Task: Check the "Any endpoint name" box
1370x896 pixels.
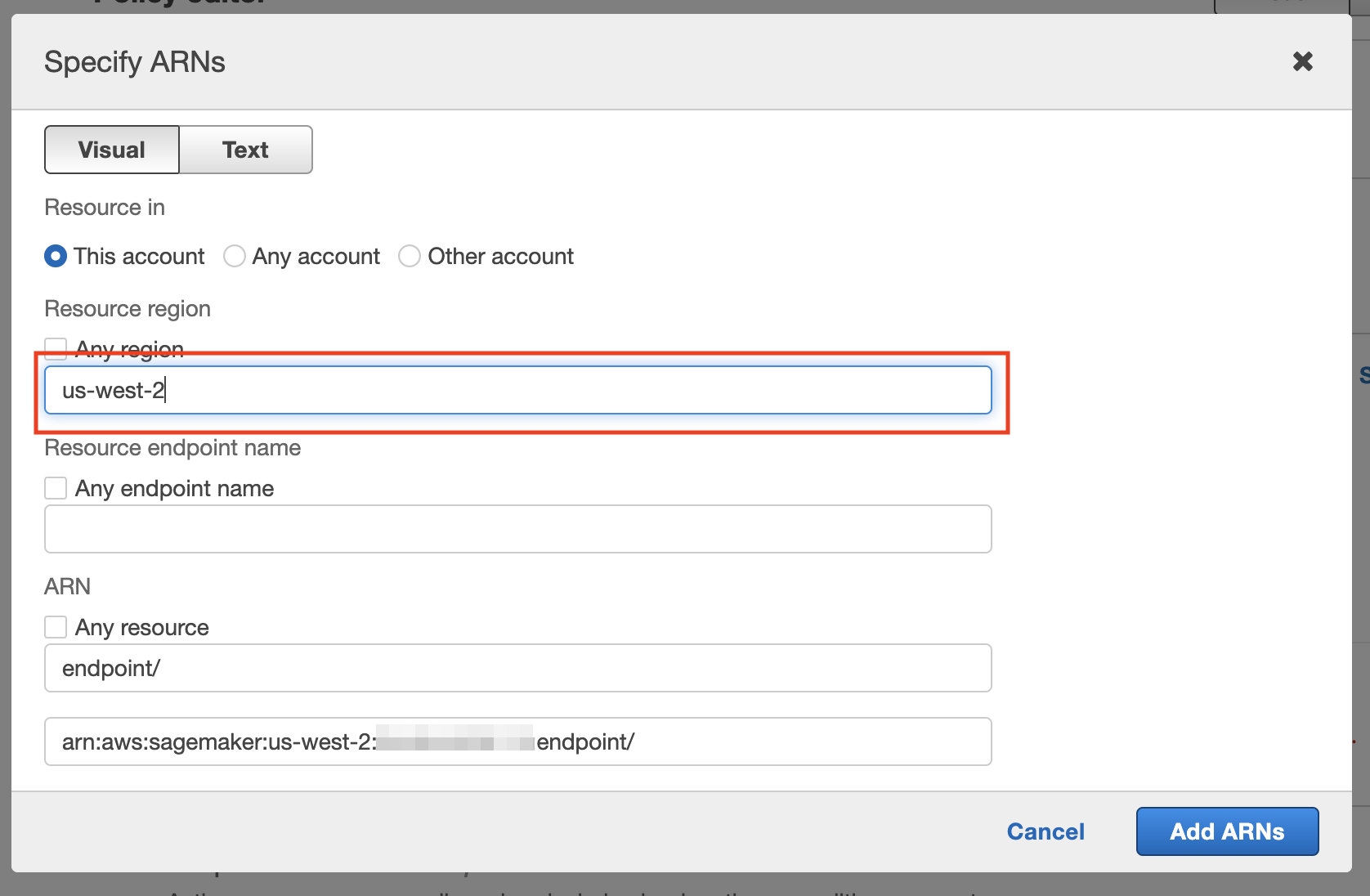Action: pyautogui.click(x=55, y=487)
